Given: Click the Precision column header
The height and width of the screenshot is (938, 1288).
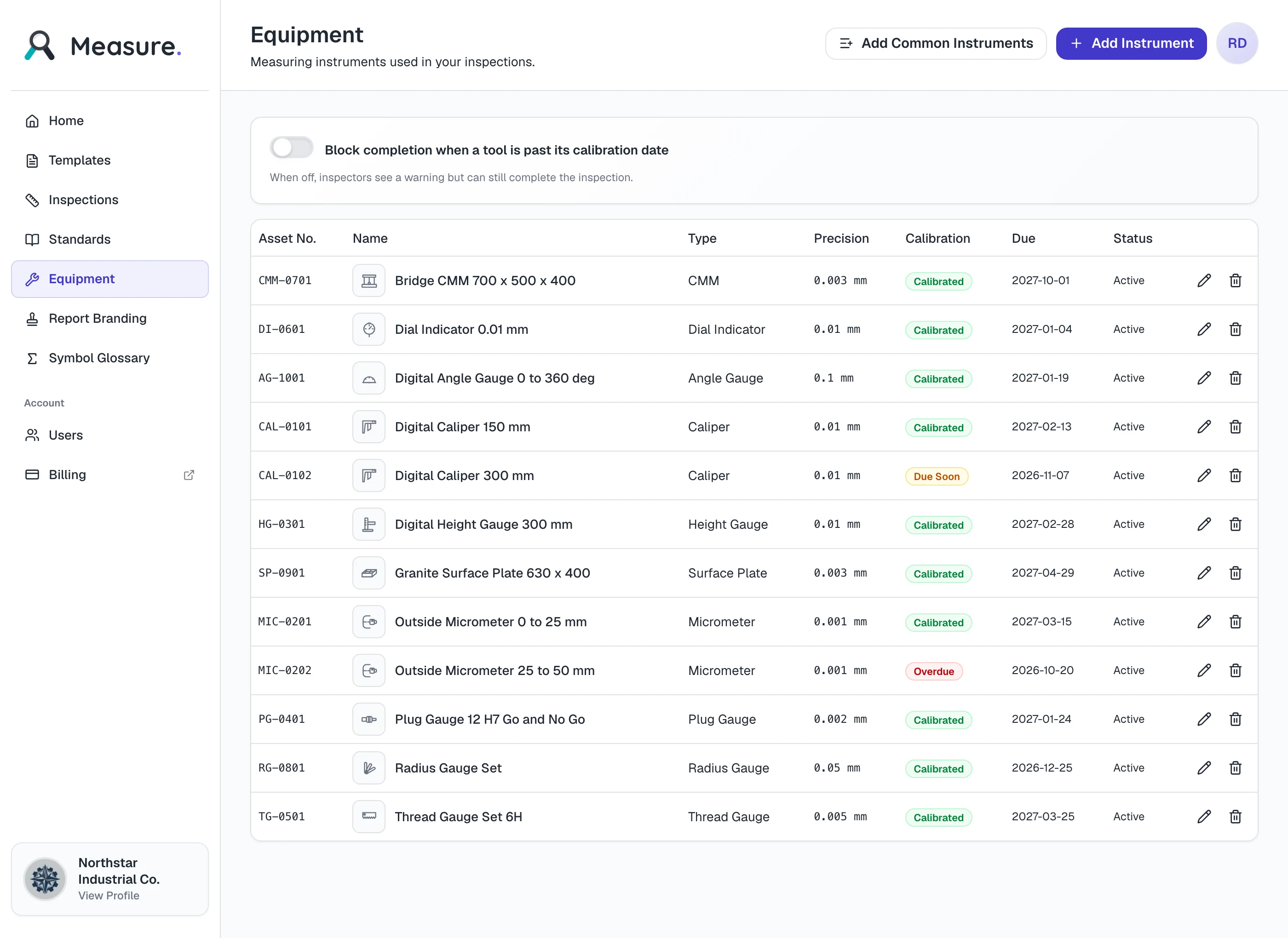Looking at the screenshot, I should pos(841,239).
